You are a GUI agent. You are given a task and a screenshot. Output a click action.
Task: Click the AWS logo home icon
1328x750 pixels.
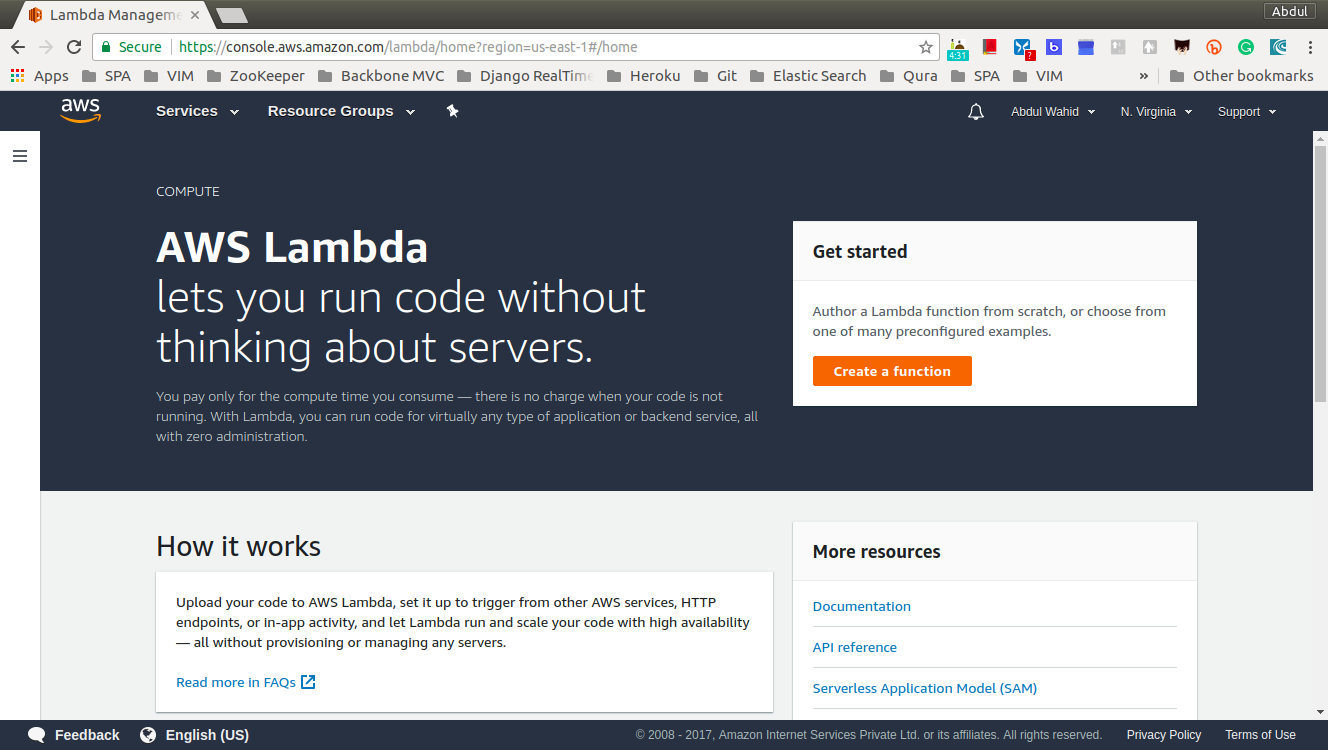80,111
